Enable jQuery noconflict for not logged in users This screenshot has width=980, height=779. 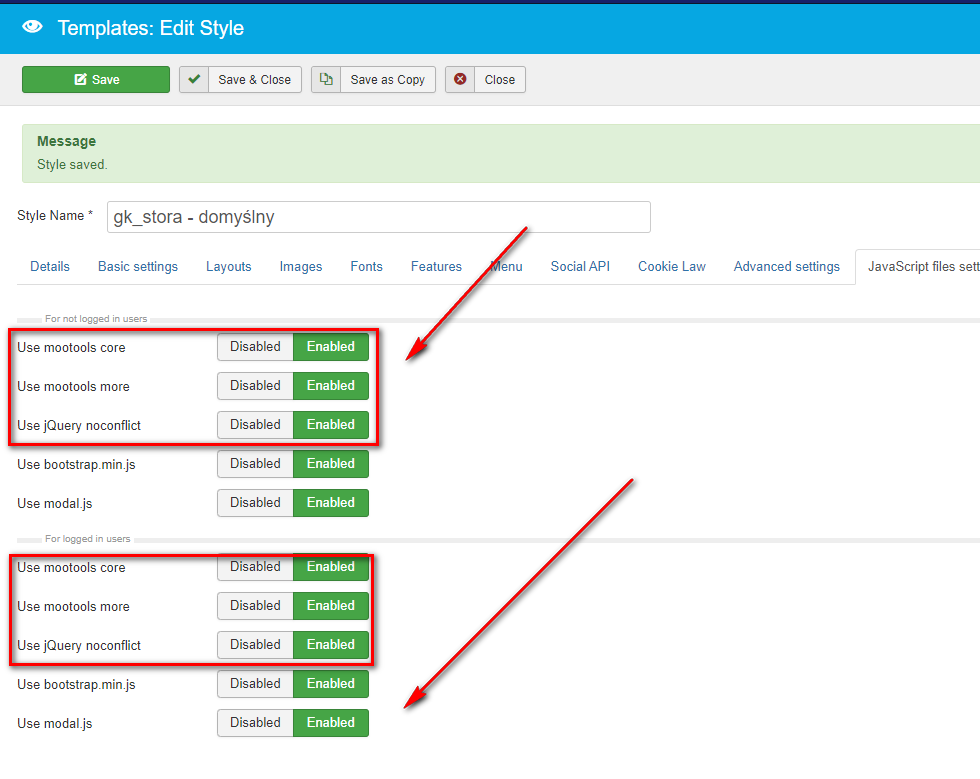pyautogui.click(x=331, y=425)
